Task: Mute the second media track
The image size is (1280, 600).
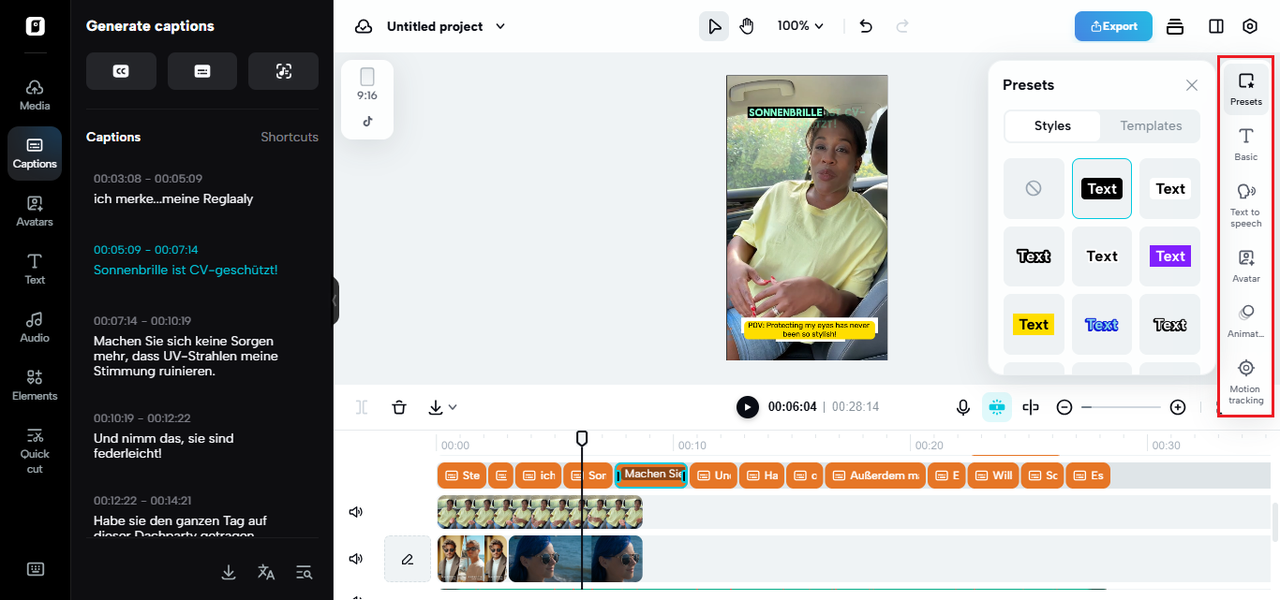Action: [355, 558]
